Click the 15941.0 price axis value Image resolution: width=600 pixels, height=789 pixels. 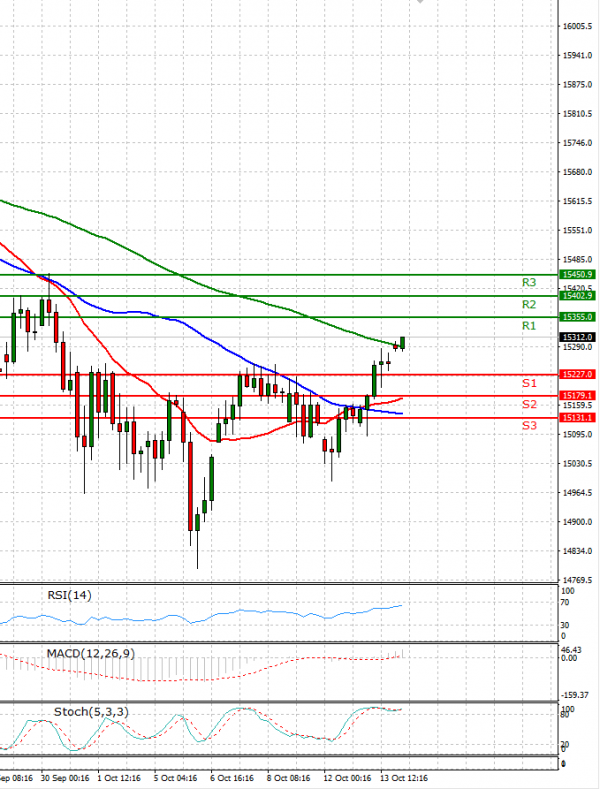[x=577, y=55]
